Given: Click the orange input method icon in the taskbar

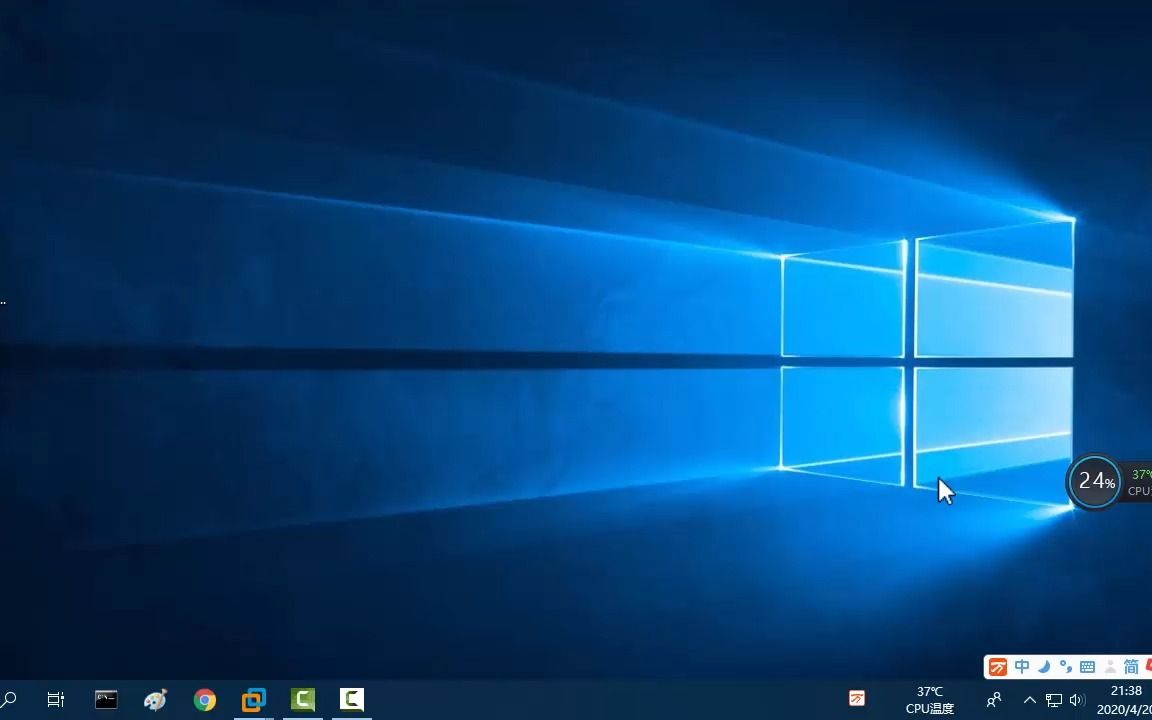Looking at the screenshot, I should (857, 699).
